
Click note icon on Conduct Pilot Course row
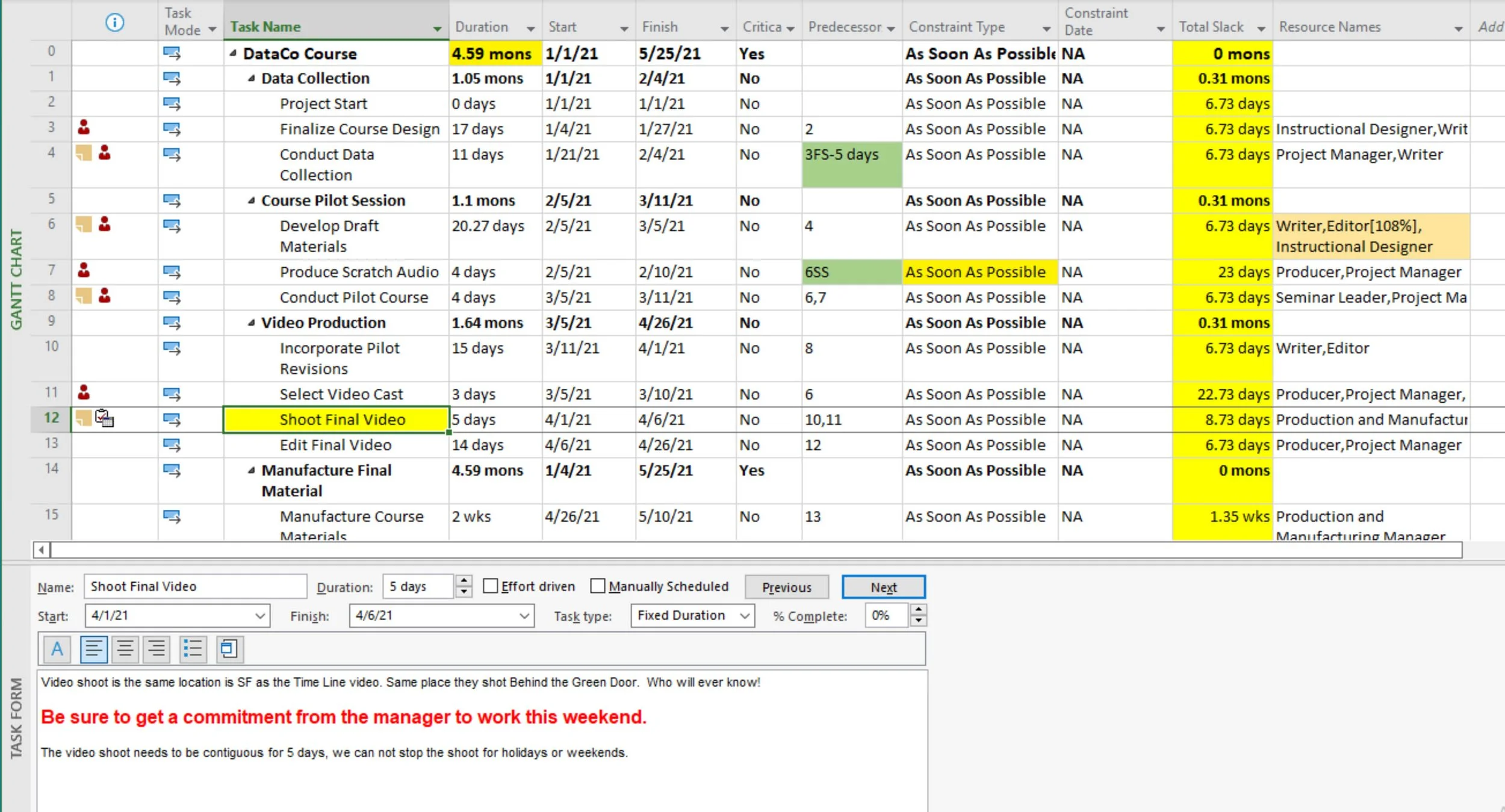click(84, 296)
